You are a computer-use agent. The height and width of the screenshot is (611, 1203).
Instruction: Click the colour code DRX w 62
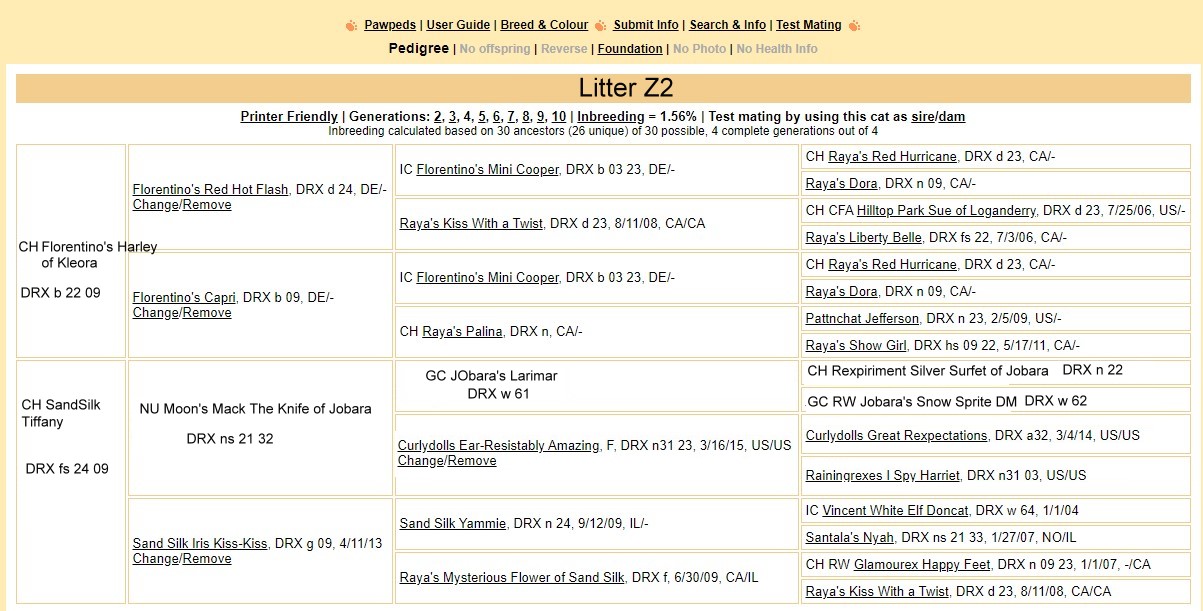coord(1055,401)
